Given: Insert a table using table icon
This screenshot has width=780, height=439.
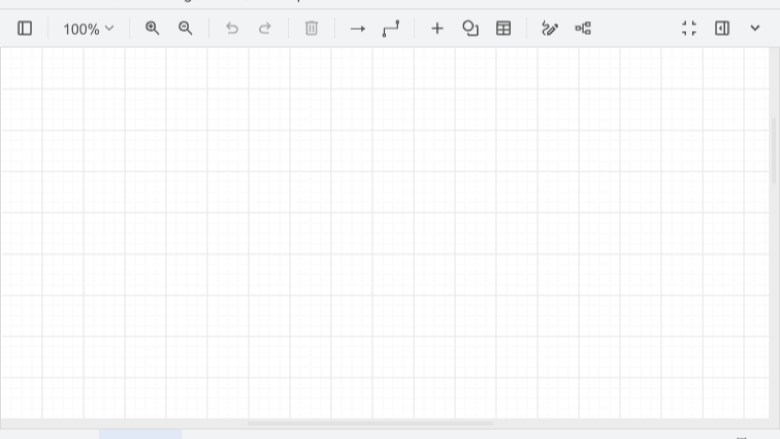Looking at the screenshot, I should coord(503,28).
